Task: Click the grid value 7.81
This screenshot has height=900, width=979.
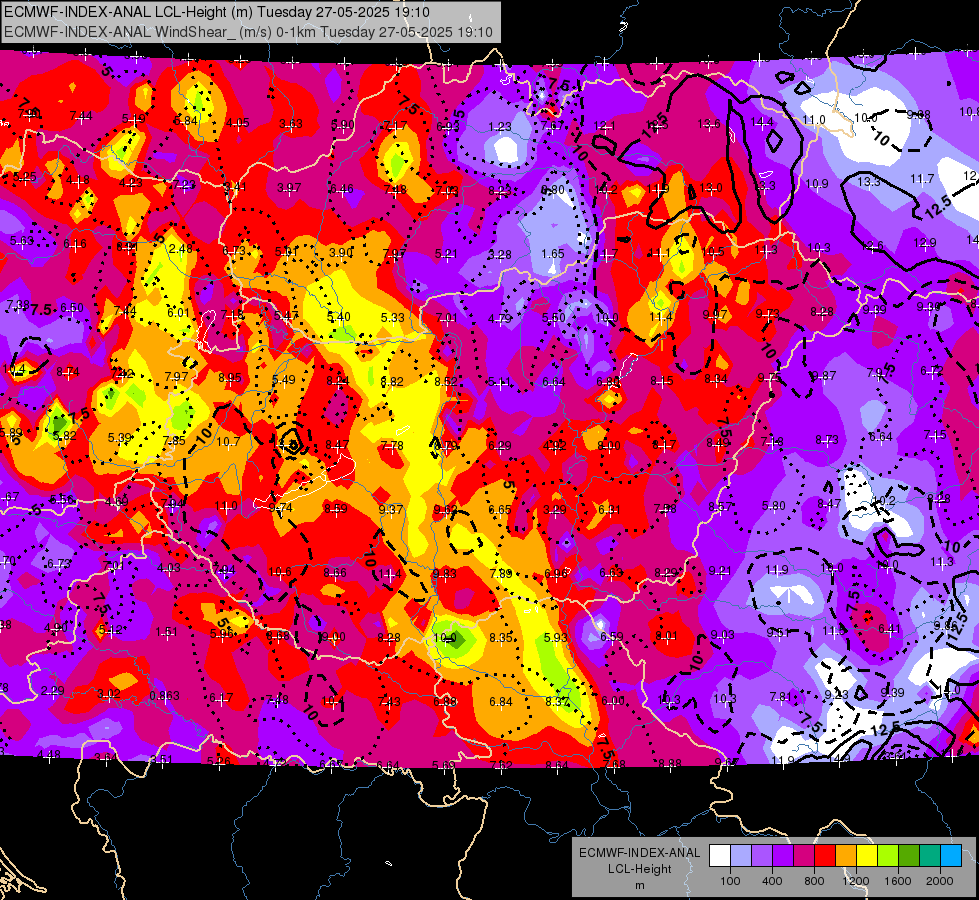Action: point(781,696)
